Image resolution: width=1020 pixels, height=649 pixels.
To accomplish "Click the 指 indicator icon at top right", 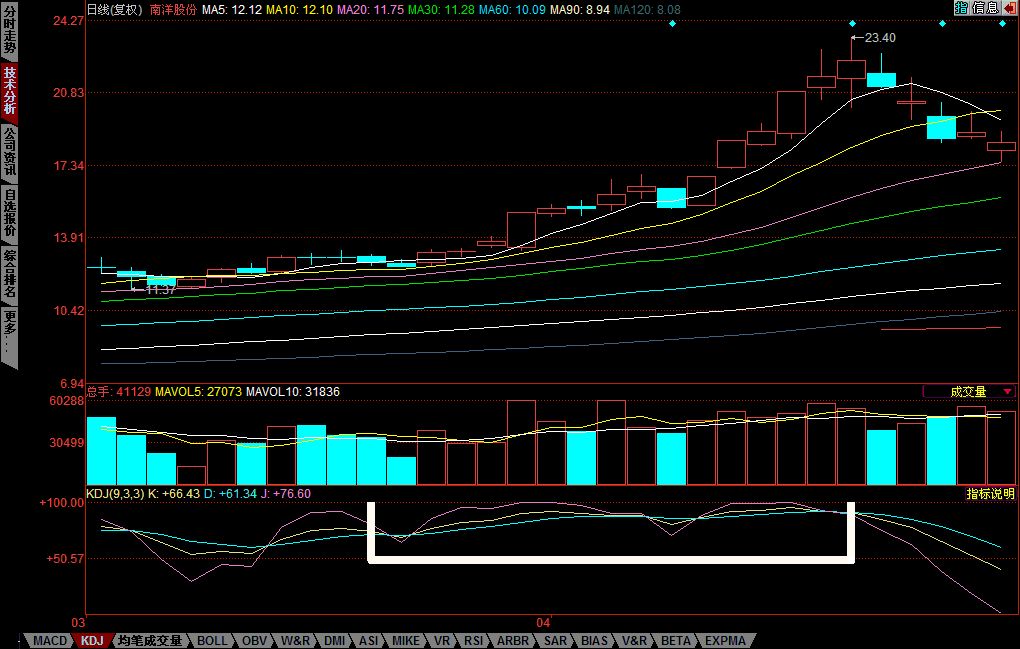I will point(961,8).
